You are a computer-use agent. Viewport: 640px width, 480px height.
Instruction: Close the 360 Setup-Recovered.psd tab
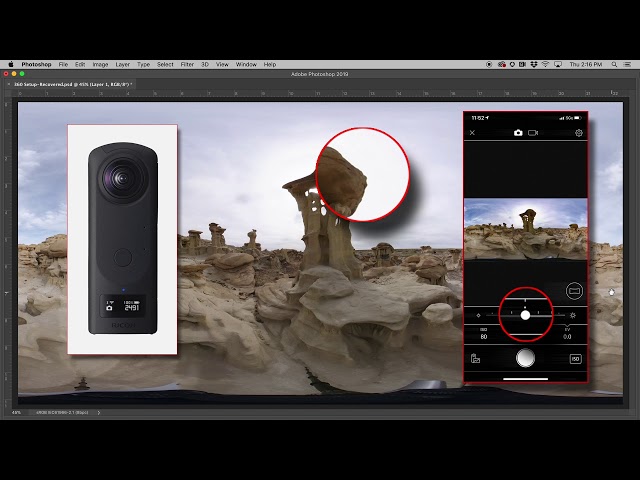point(9,84)
